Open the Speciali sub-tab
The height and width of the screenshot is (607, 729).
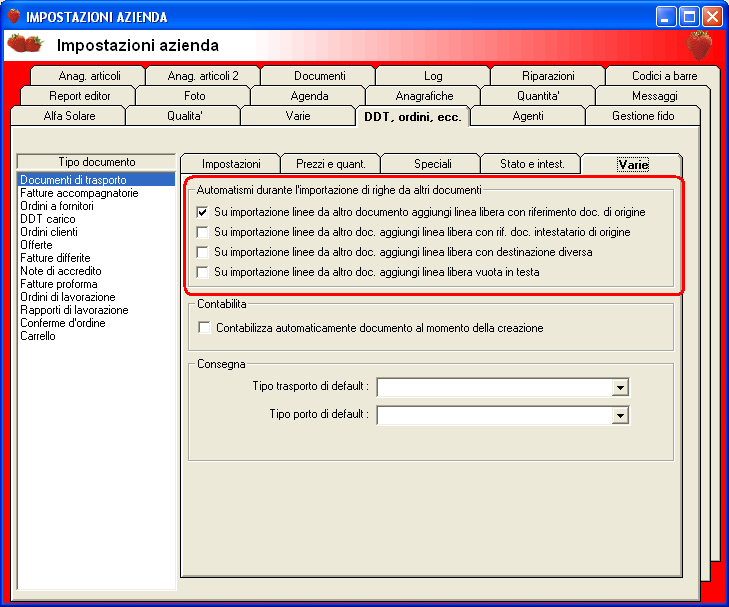(432, 164)
